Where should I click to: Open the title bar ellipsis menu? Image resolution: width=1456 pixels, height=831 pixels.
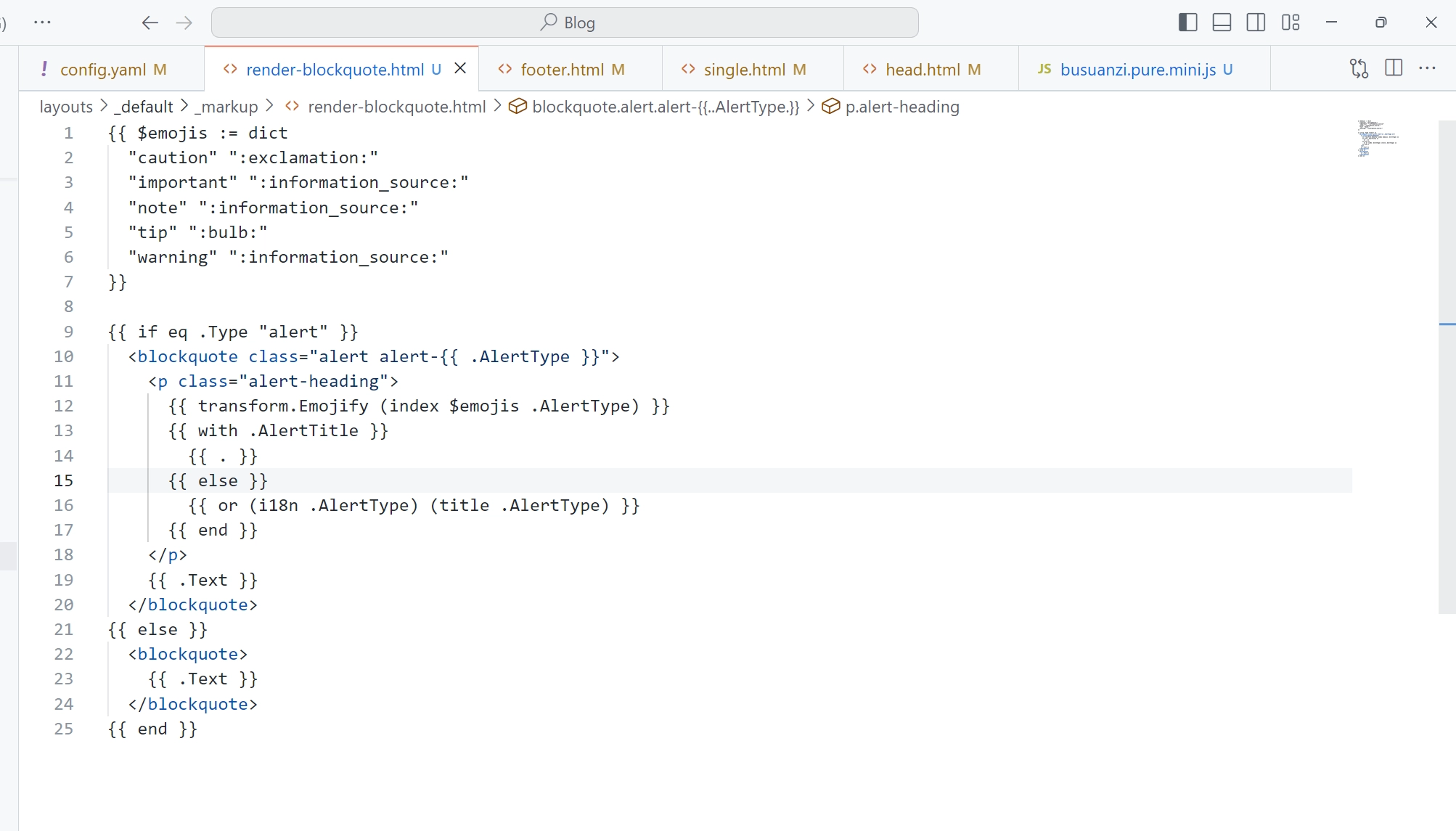coord(43,22)
